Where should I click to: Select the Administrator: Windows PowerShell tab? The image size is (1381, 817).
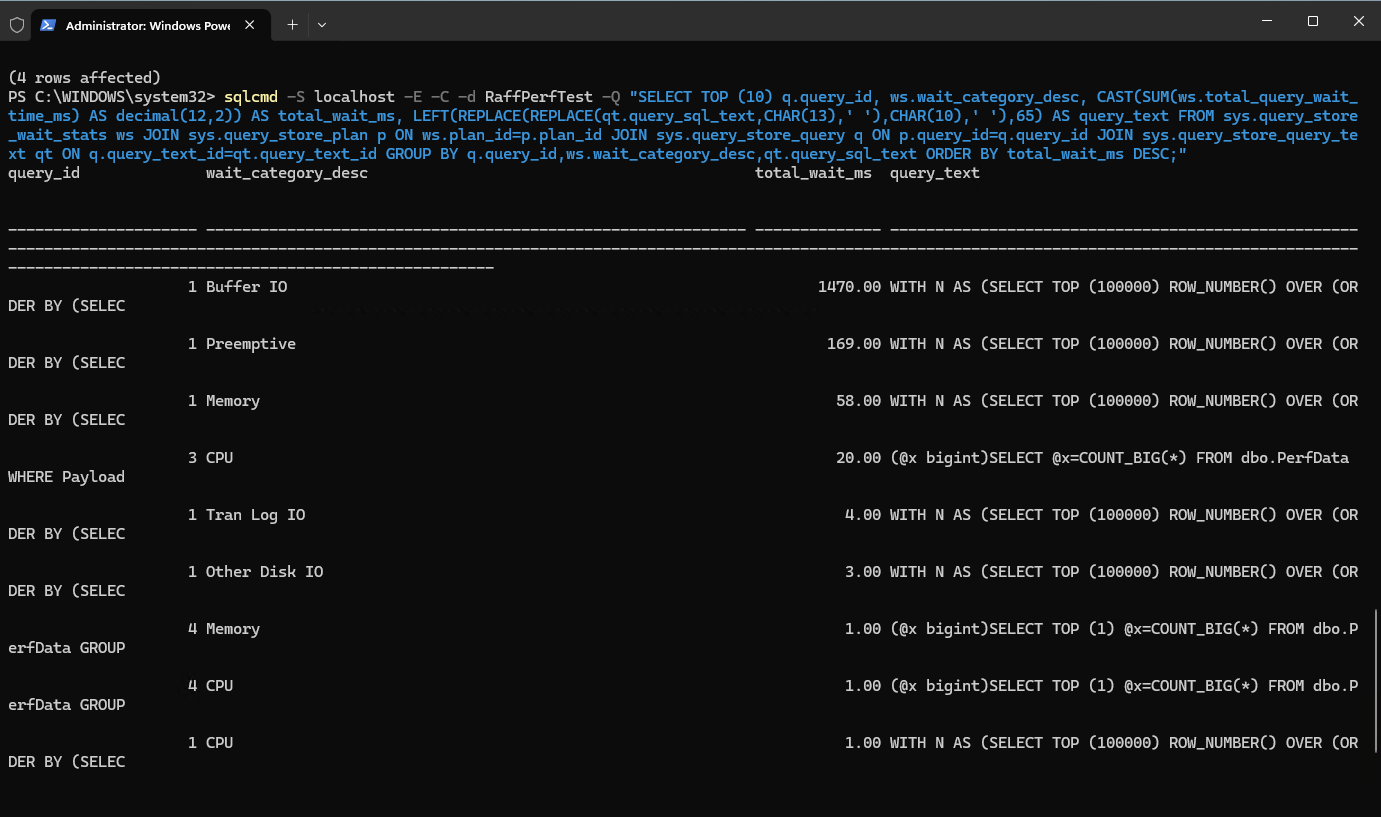pyautogui.click(x=149, y=25)
